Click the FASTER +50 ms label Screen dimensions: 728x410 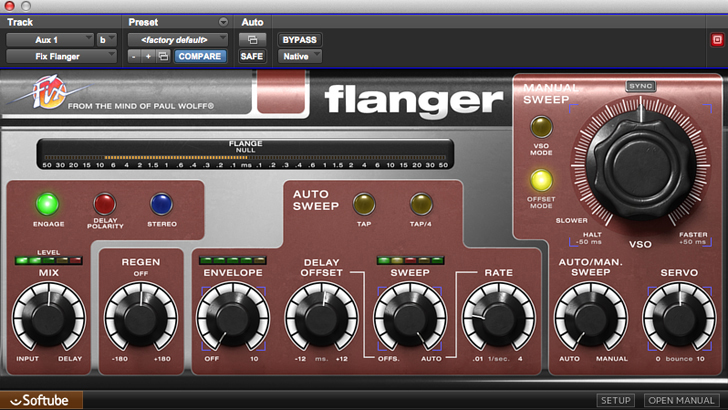click(693, 238)
